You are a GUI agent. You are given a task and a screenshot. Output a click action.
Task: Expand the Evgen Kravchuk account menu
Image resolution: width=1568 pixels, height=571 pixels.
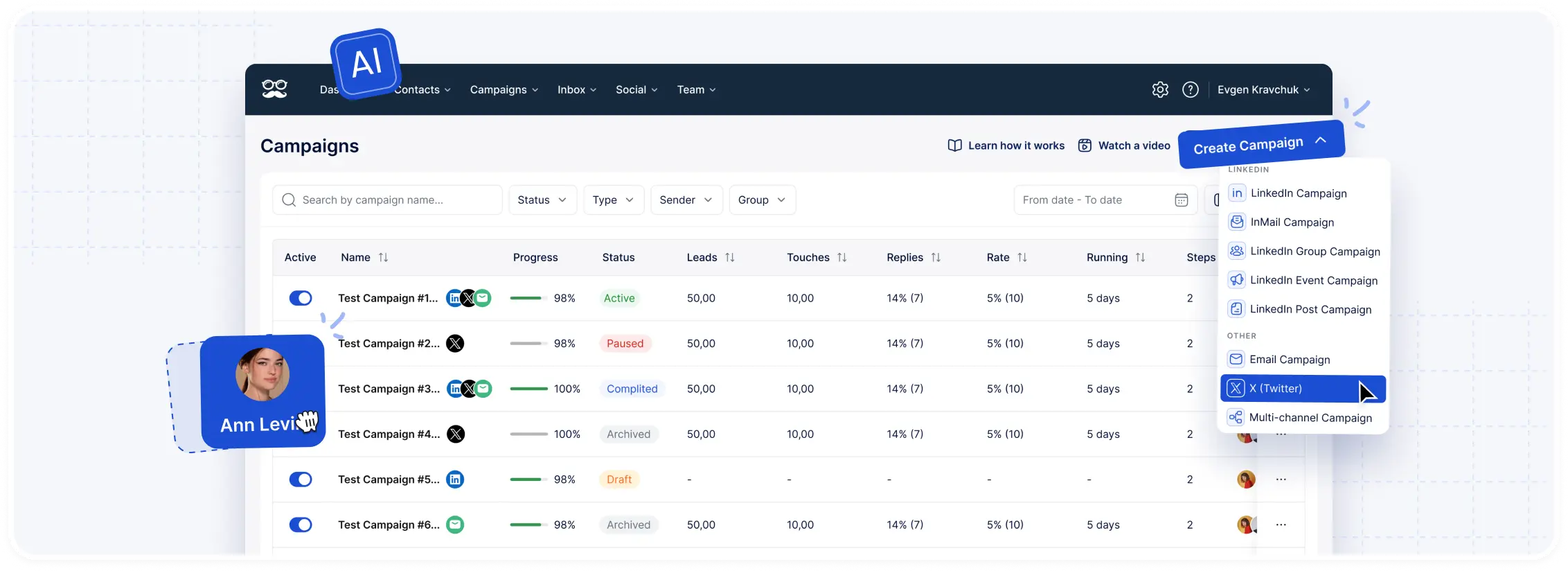pos(1263,89)
